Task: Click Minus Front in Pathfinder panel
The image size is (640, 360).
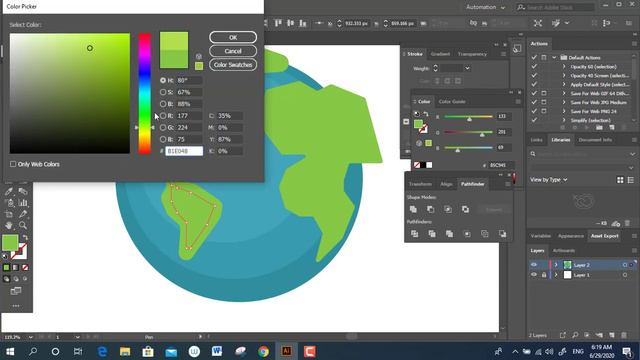Action: (x=431, y=209)
